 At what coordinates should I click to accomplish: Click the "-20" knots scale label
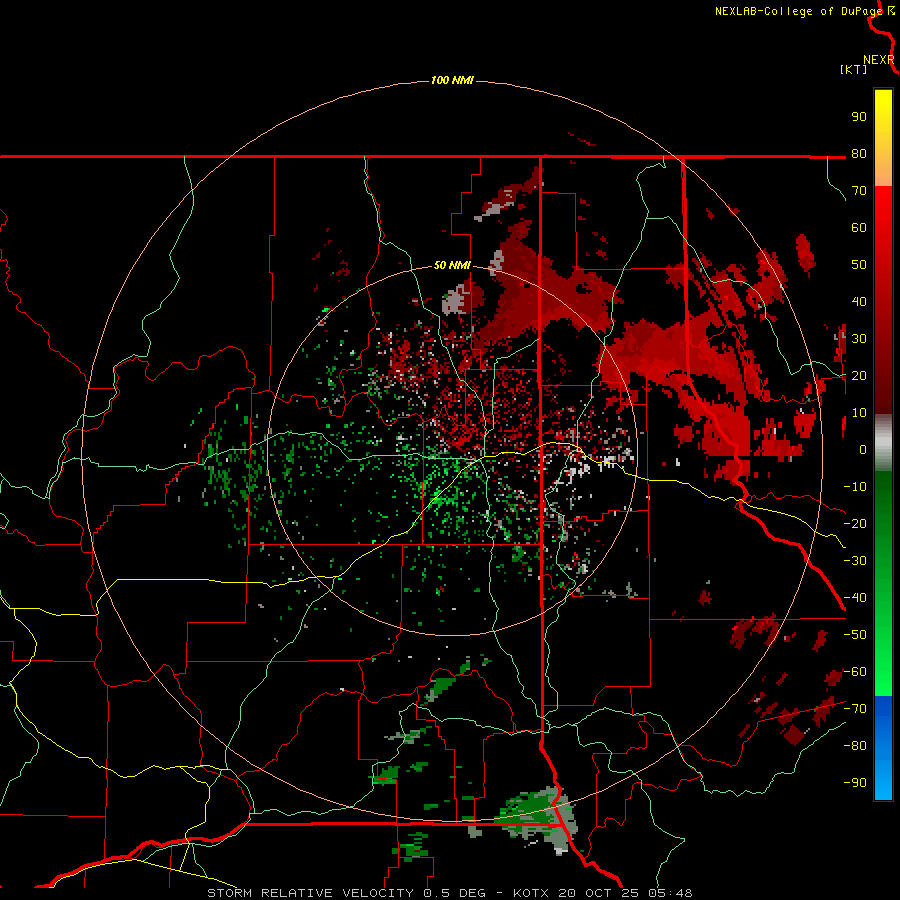[855, 523]
